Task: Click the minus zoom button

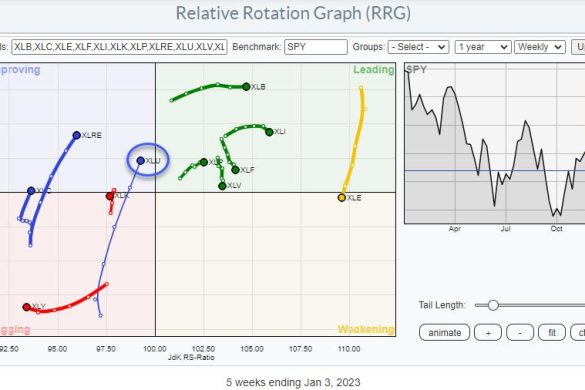Action: (520, 332)
